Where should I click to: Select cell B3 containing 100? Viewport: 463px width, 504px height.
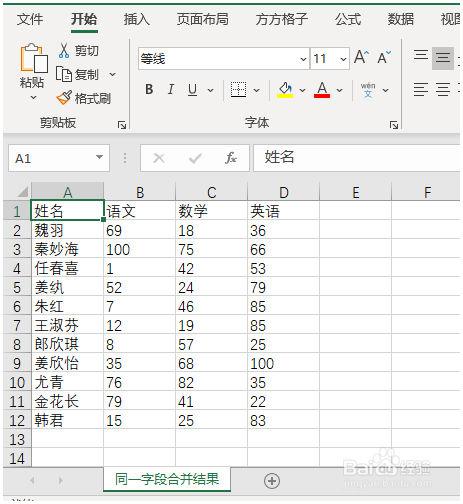coord(139,249)
